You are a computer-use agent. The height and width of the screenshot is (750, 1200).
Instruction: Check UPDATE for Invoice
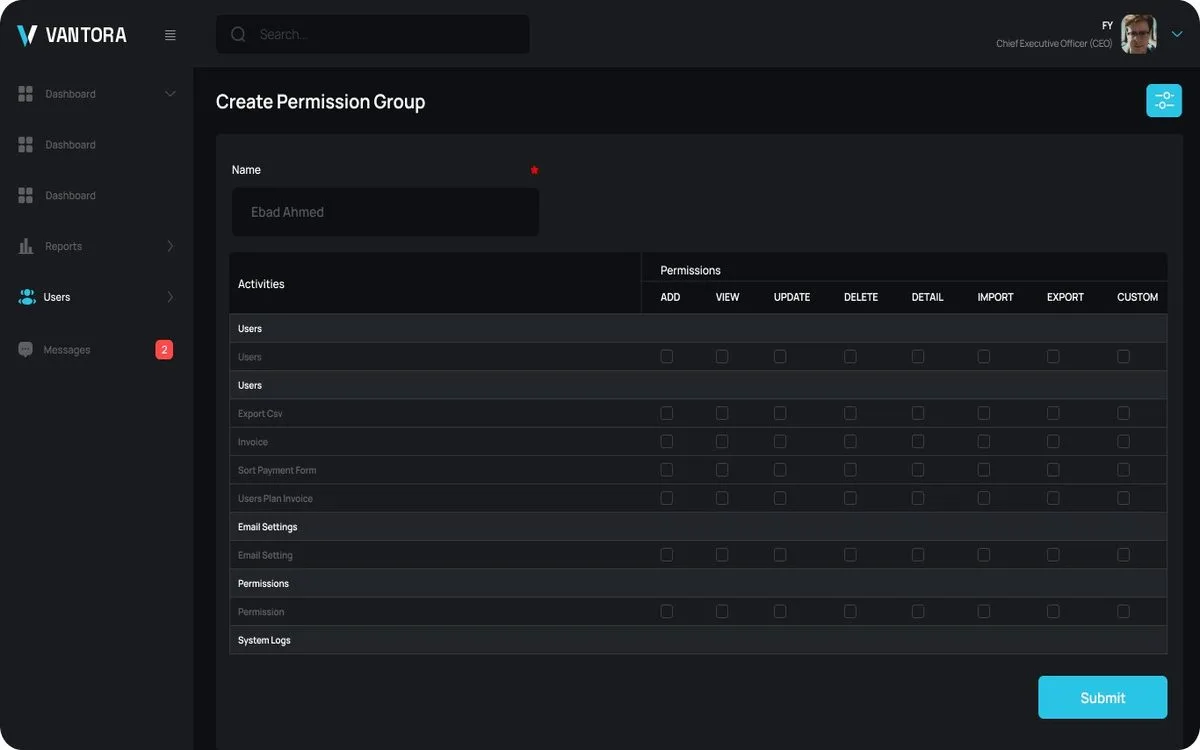780,441
